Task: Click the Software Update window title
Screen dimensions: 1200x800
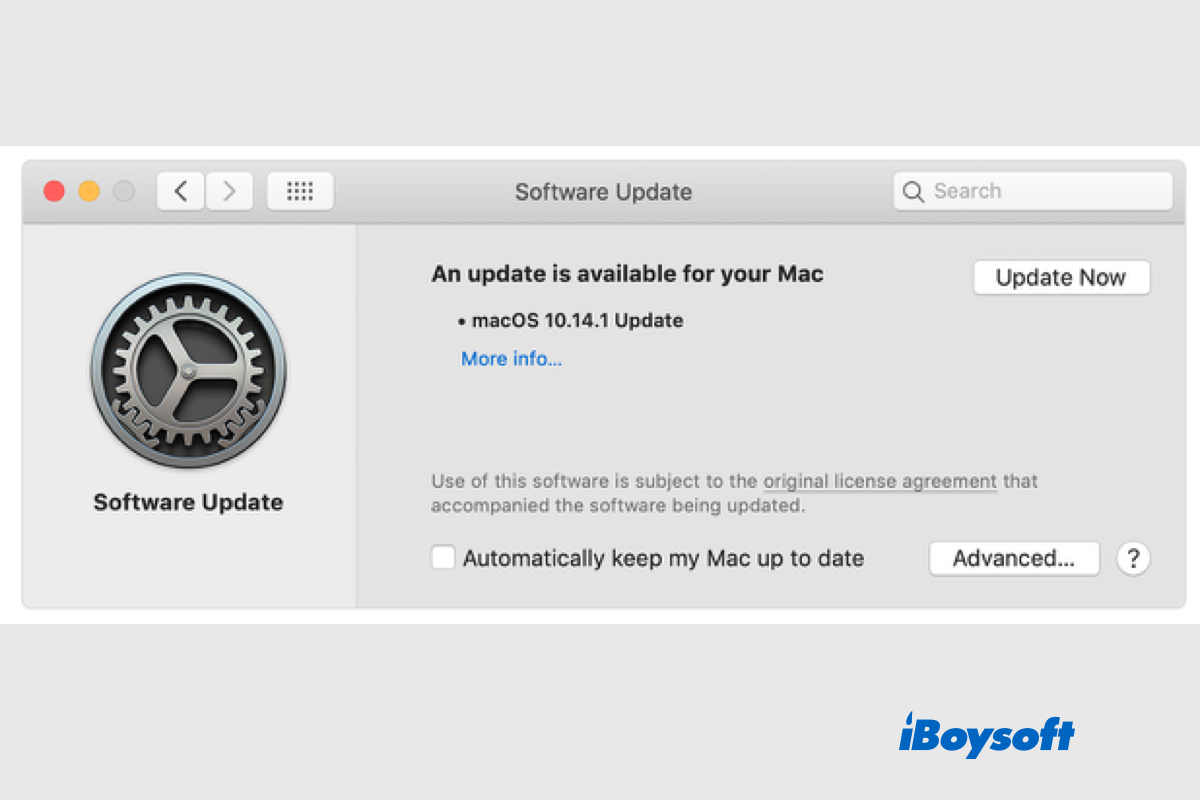Action: (603, 192)
